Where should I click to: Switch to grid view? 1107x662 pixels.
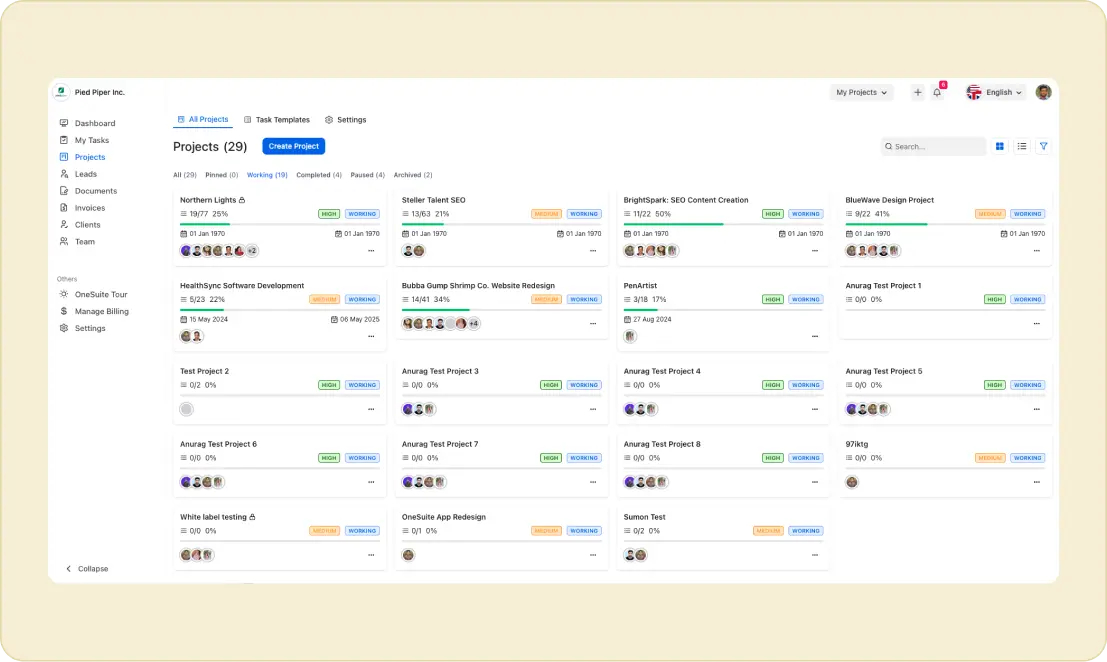click(999, 147)
